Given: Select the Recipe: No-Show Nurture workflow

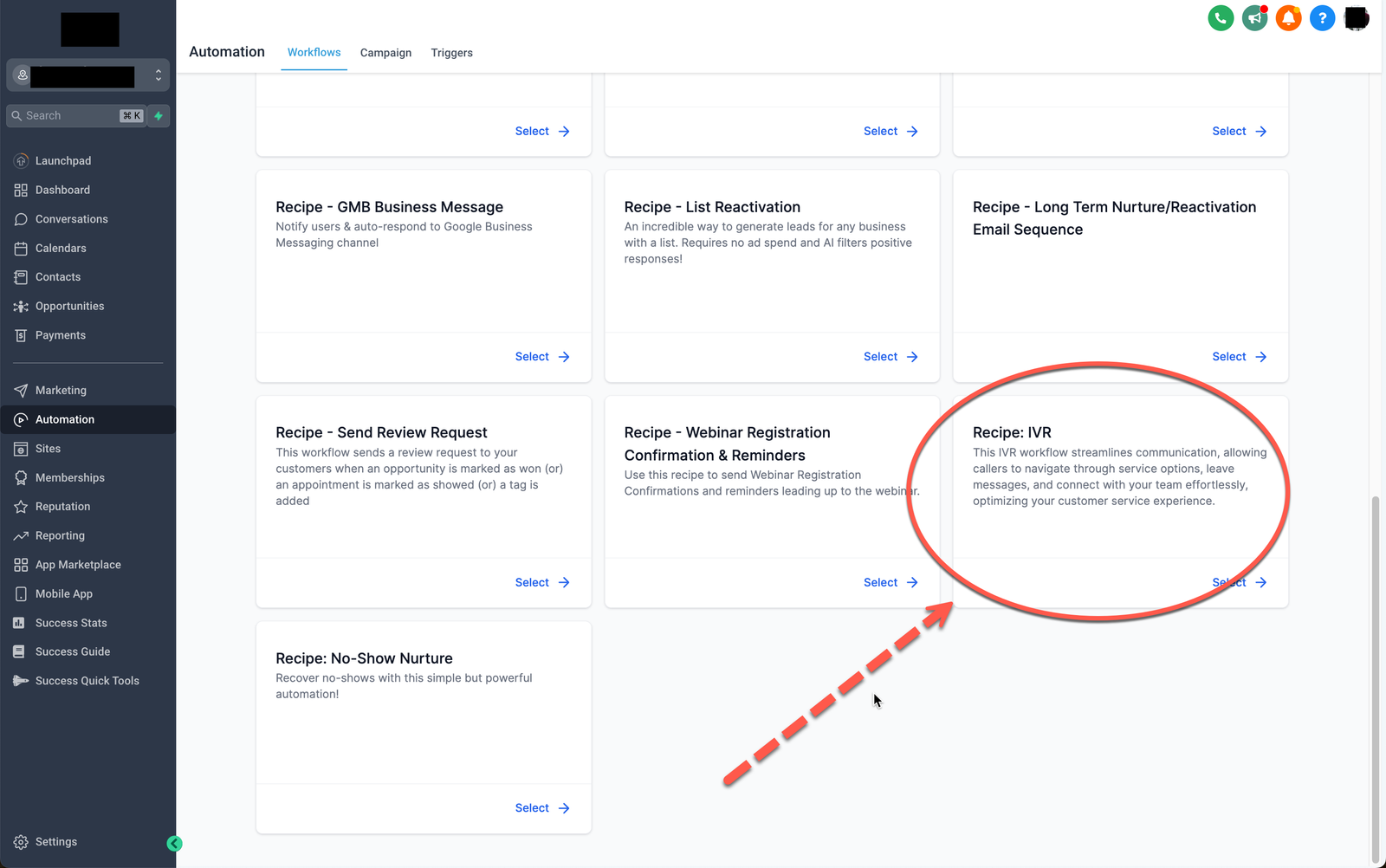Looking at the screenshot, I should click(x=541, y=808).
